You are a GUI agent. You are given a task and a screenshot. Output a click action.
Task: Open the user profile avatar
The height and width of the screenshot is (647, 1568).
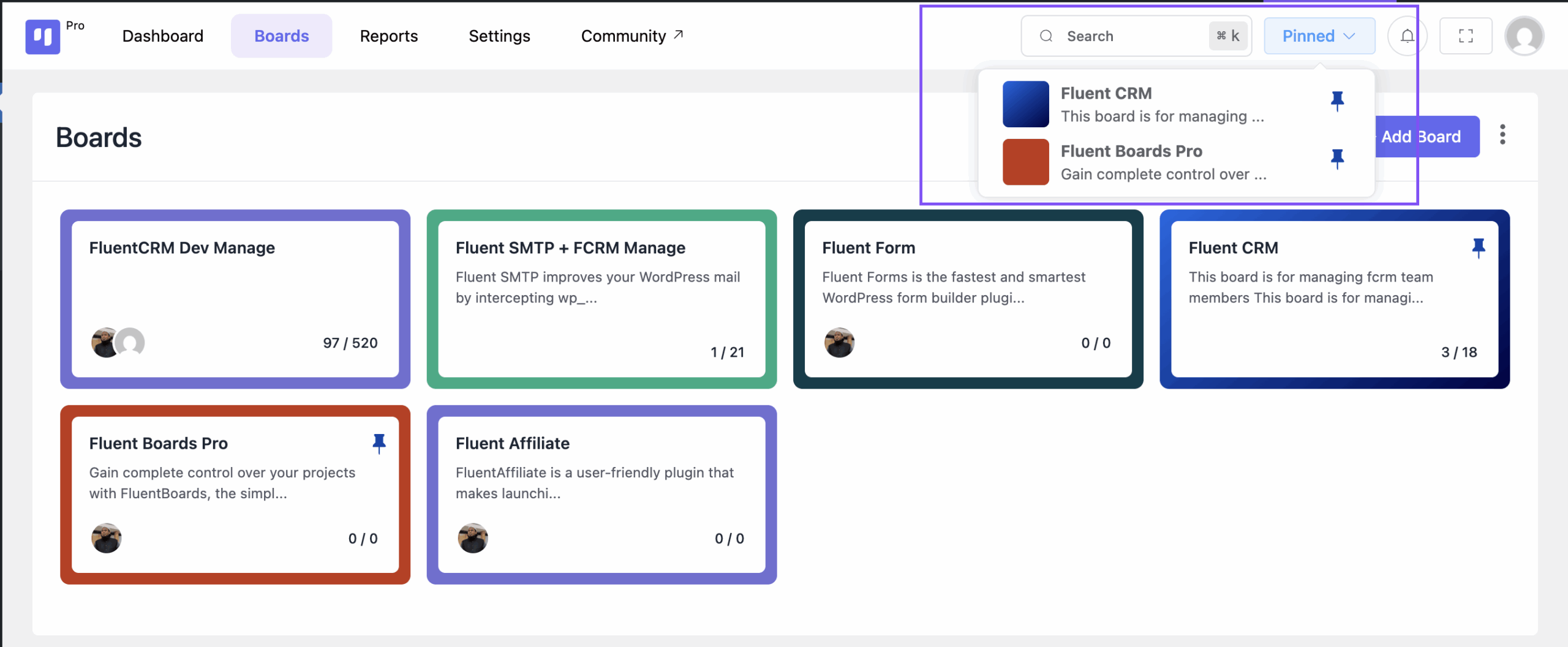[1524, 36]
